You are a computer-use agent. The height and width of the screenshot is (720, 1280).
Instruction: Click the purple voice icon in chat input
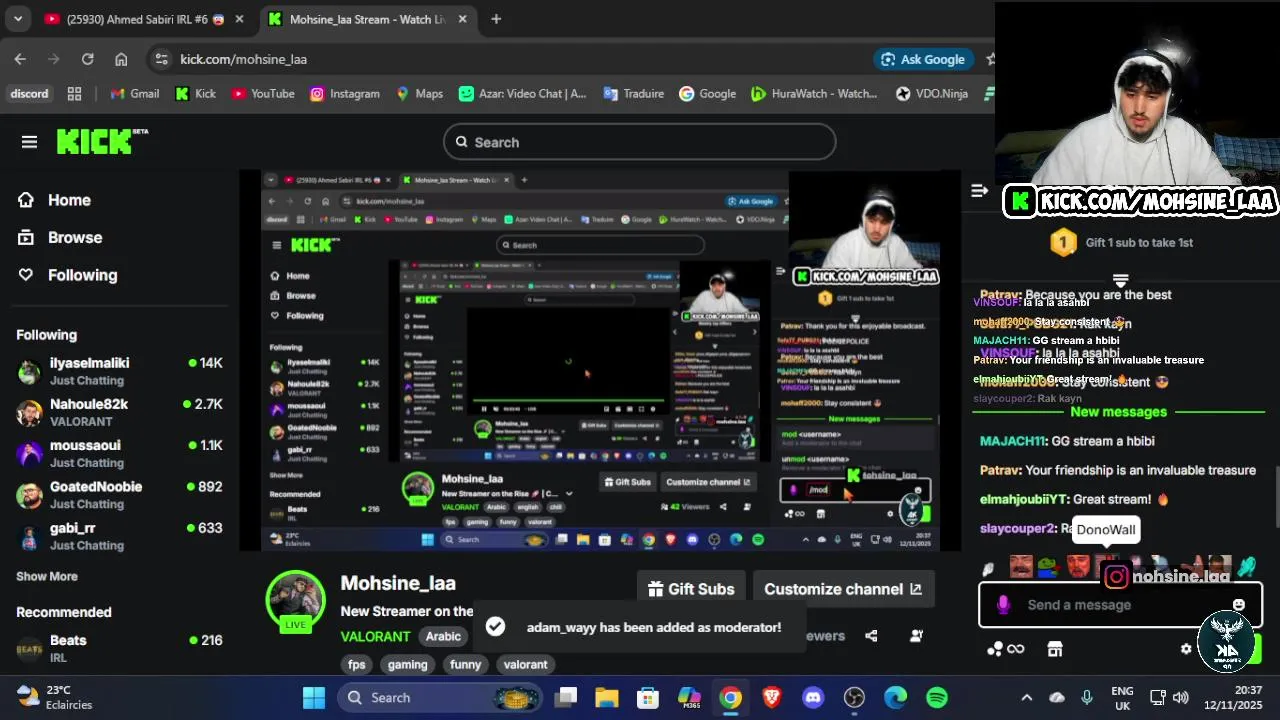point(1003,605)
